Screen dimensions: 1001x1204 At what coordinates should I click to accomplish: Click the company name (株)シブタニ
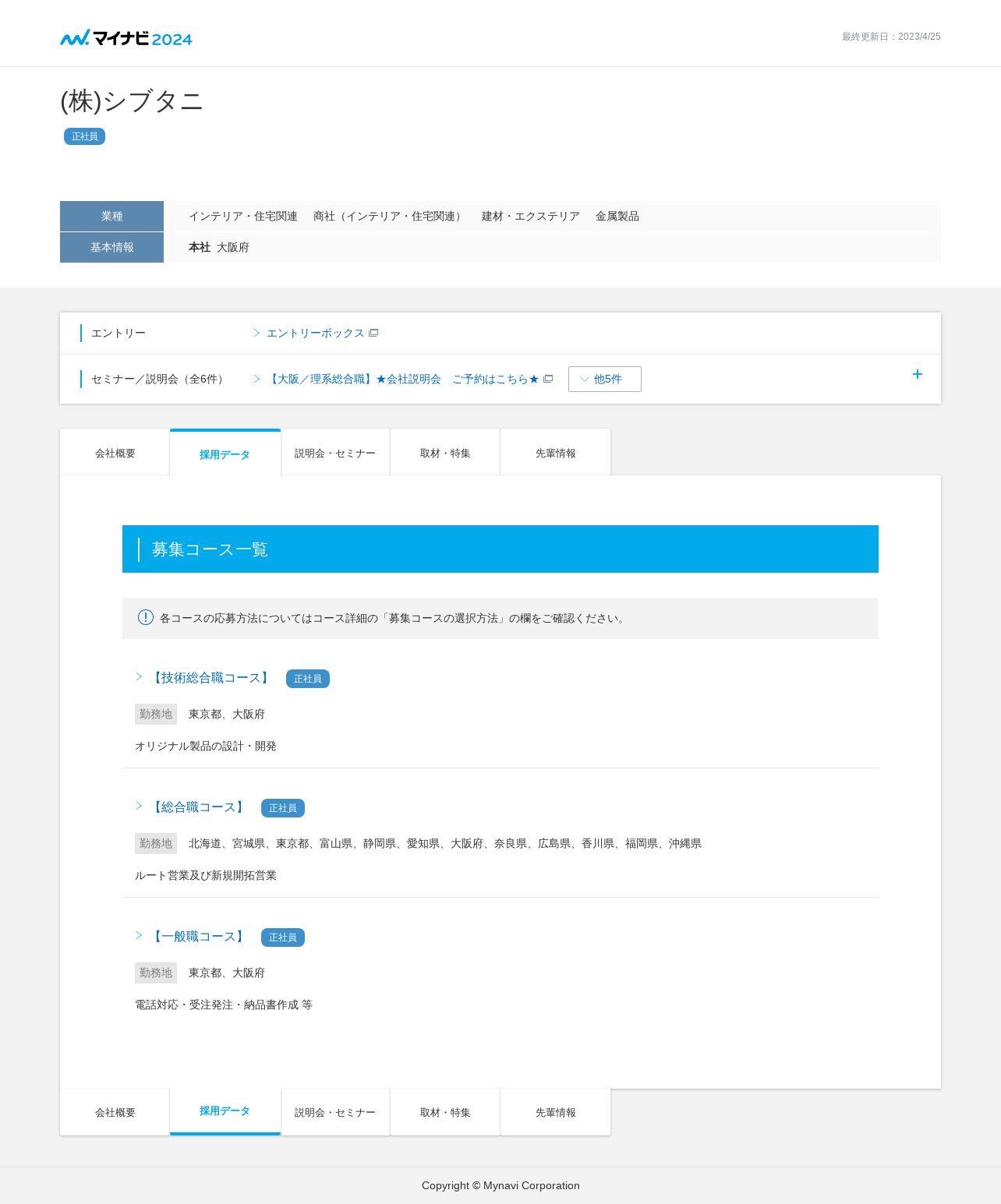tap(132, 101)
